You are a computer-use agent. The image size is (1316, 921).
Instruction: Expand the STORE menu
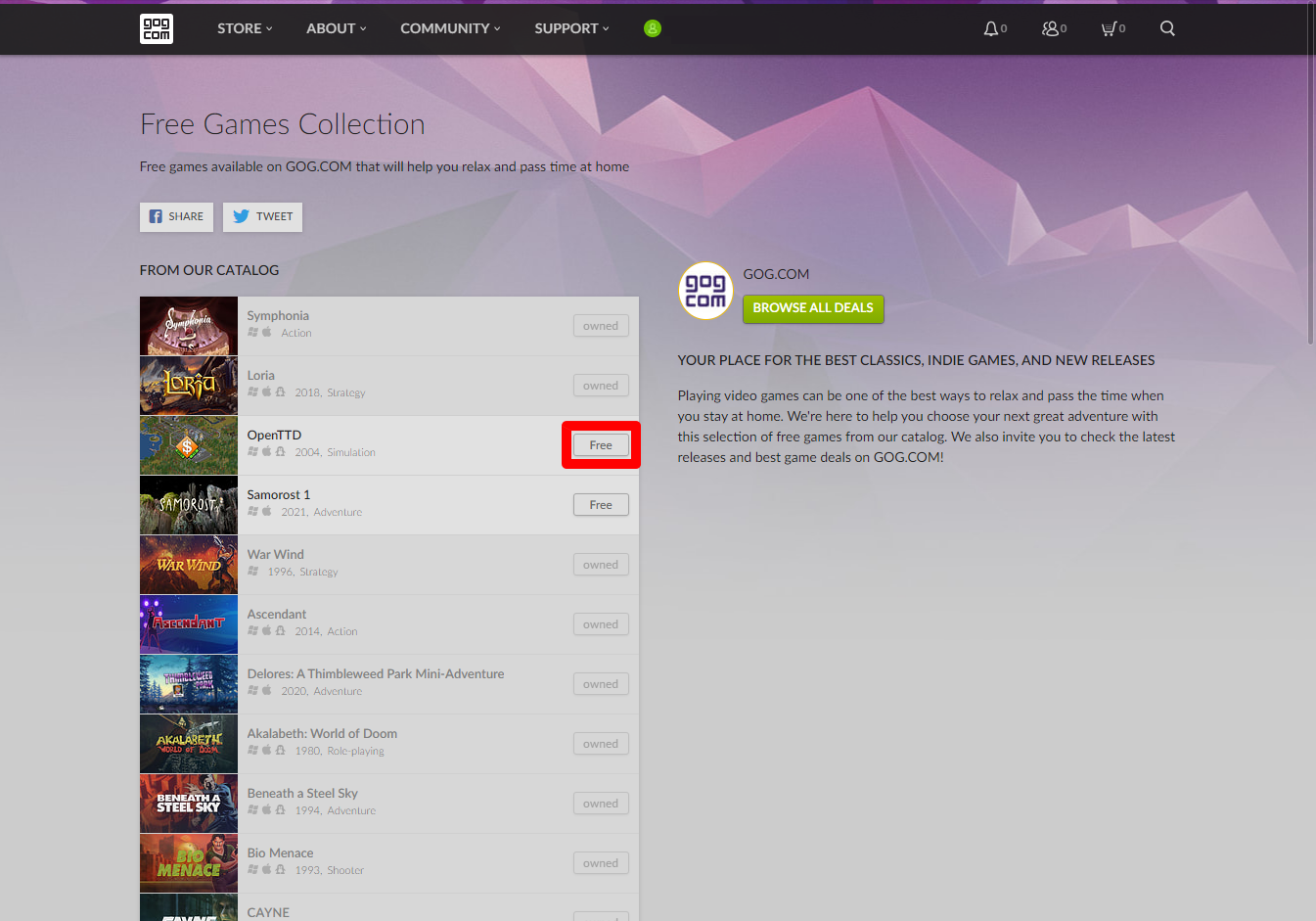245,28
